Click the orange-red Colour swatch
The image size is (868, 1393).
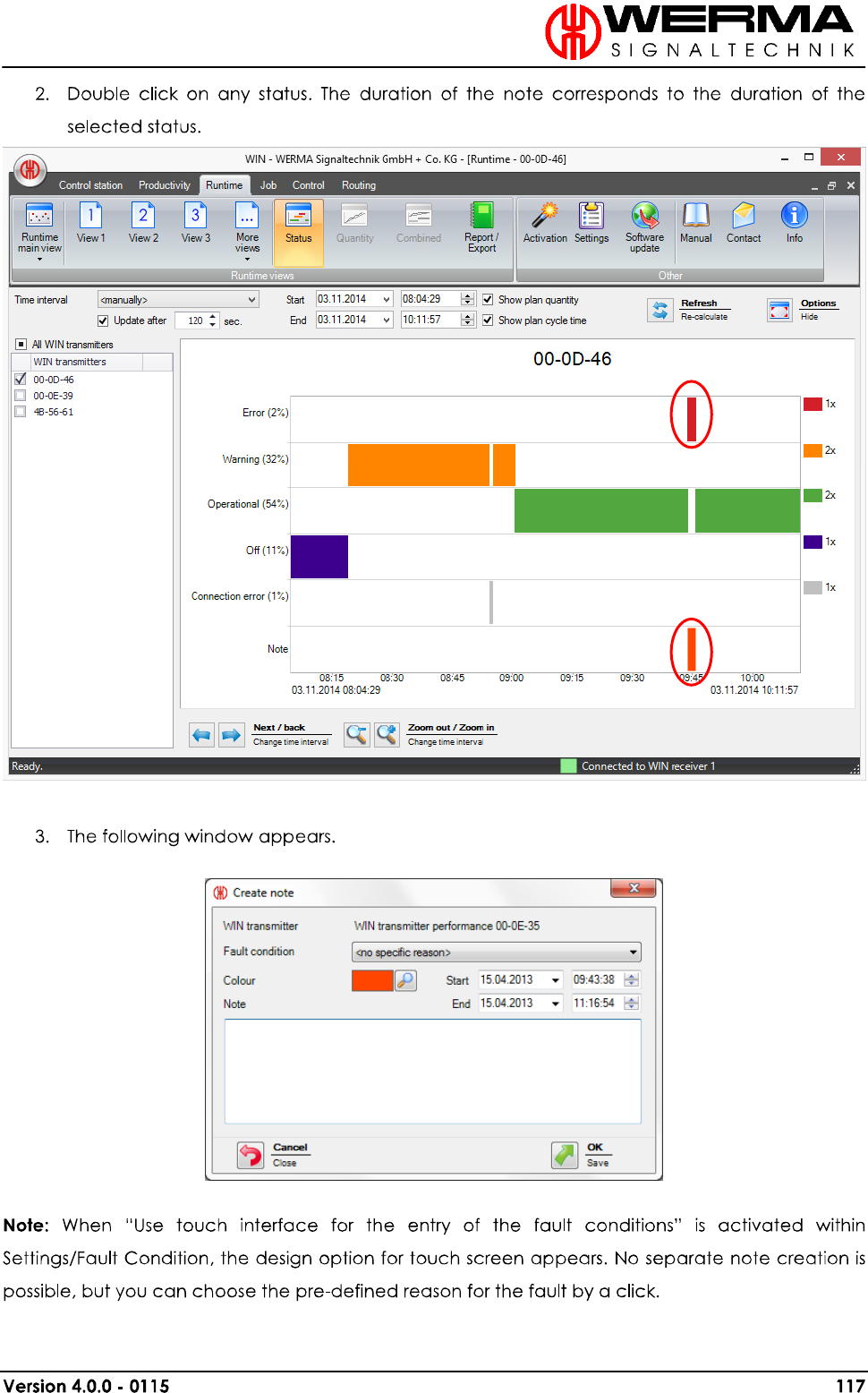click(372, 980)
